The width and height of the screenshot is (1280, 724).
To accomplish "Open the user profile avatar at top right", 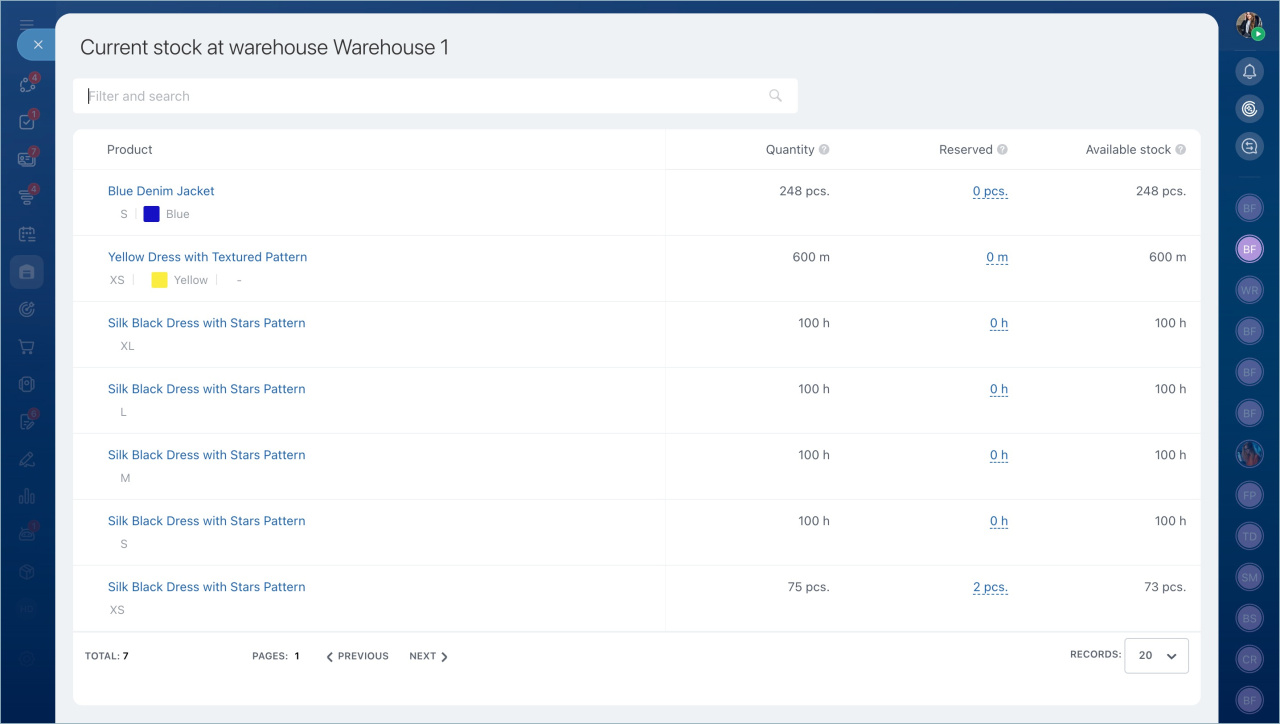I will (x=1249, y=25).
